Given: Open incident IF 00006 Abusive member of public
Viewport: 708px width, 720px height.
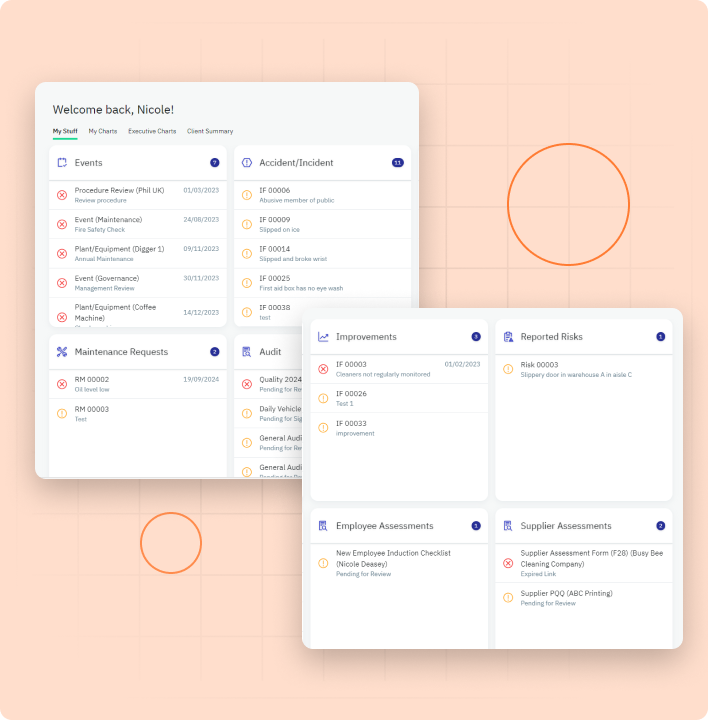Looking at the screenshot, I should [x=322, y=195].
